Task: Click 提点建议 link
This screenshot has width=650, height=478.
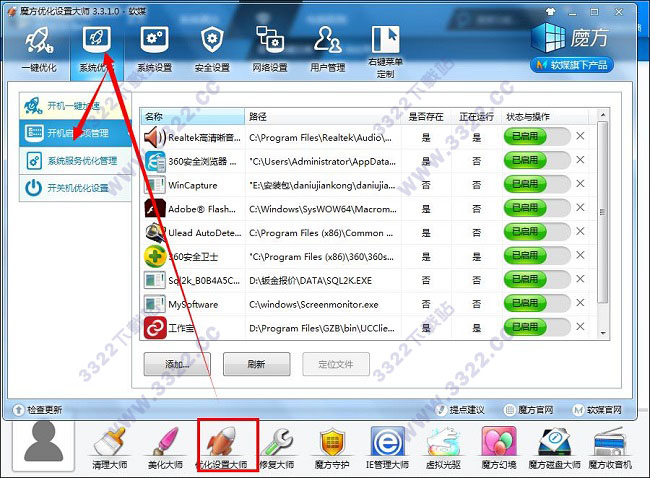Action: tap(461, 410)
